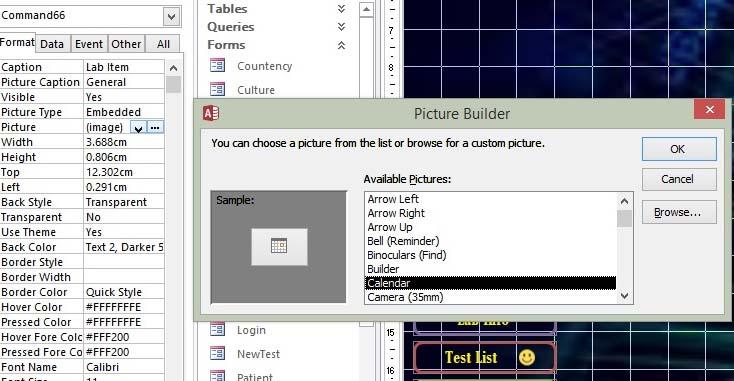Open the NewTest form icon

218,353
